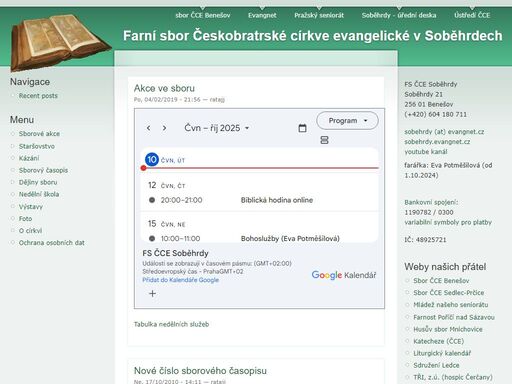
Task: Click the open Bible book logo
Action: (59, 41)
